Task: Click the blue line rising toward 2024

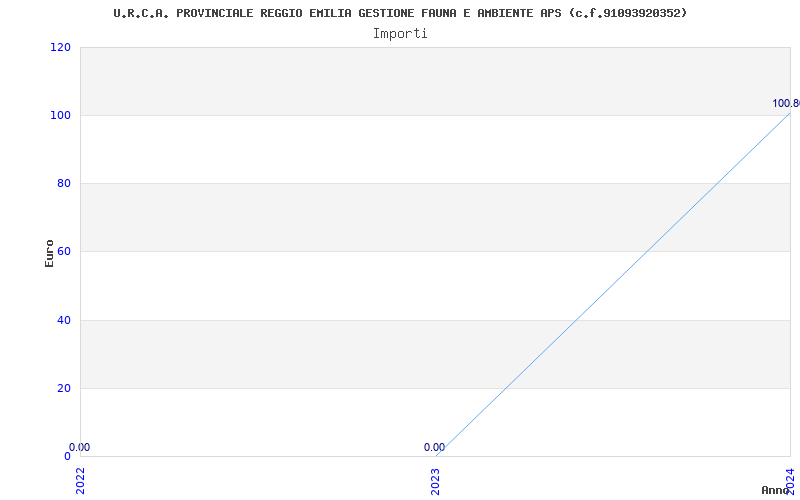Action: coord(613,284)
